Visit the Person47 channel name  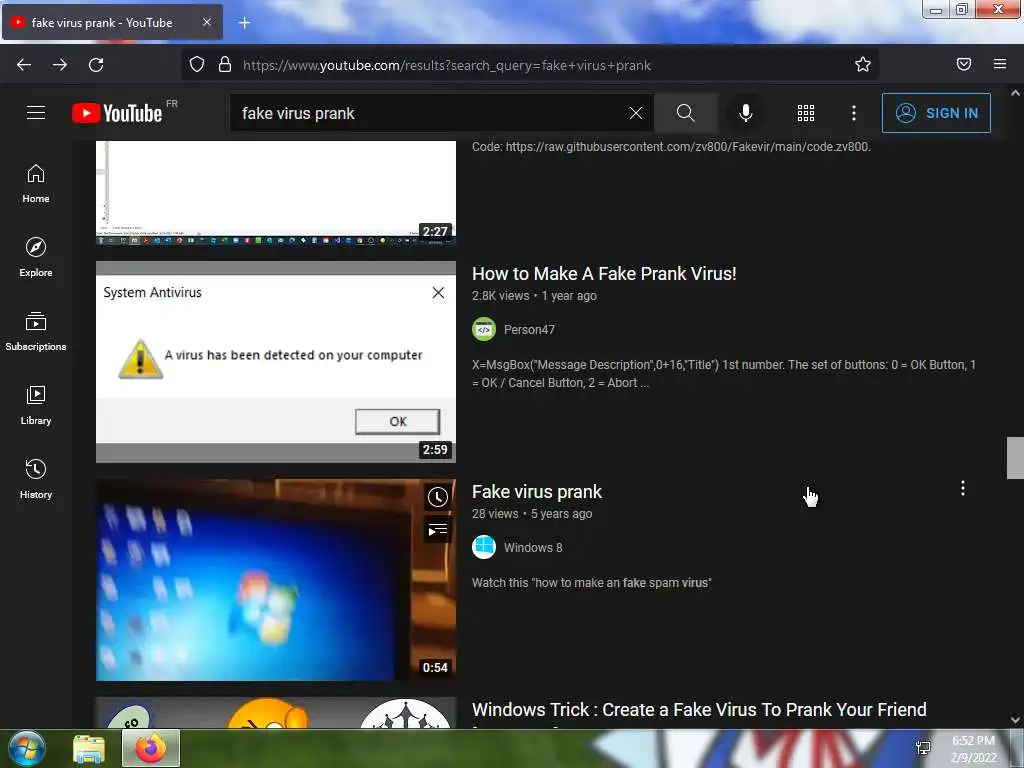coord(529,330)
